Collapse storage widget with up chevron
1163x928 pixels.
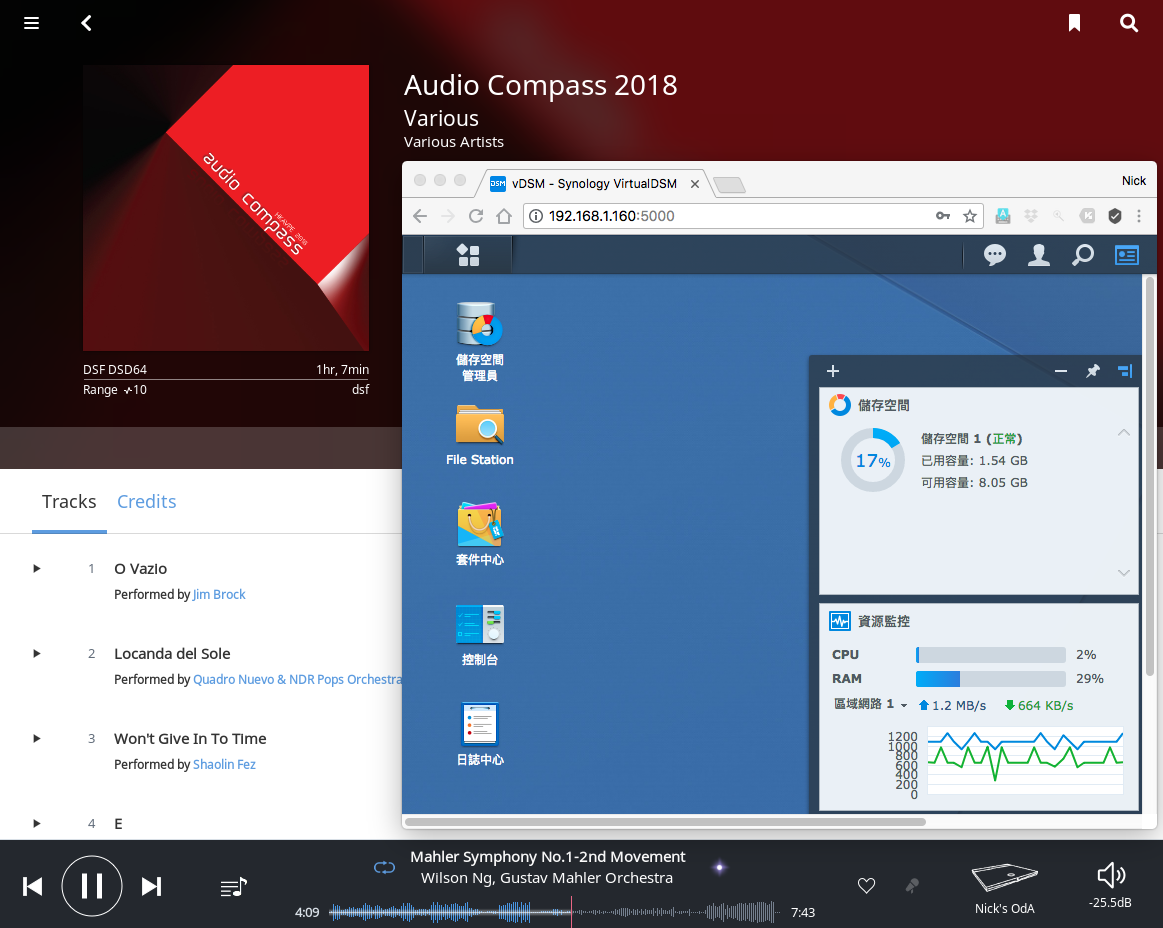1124,432
